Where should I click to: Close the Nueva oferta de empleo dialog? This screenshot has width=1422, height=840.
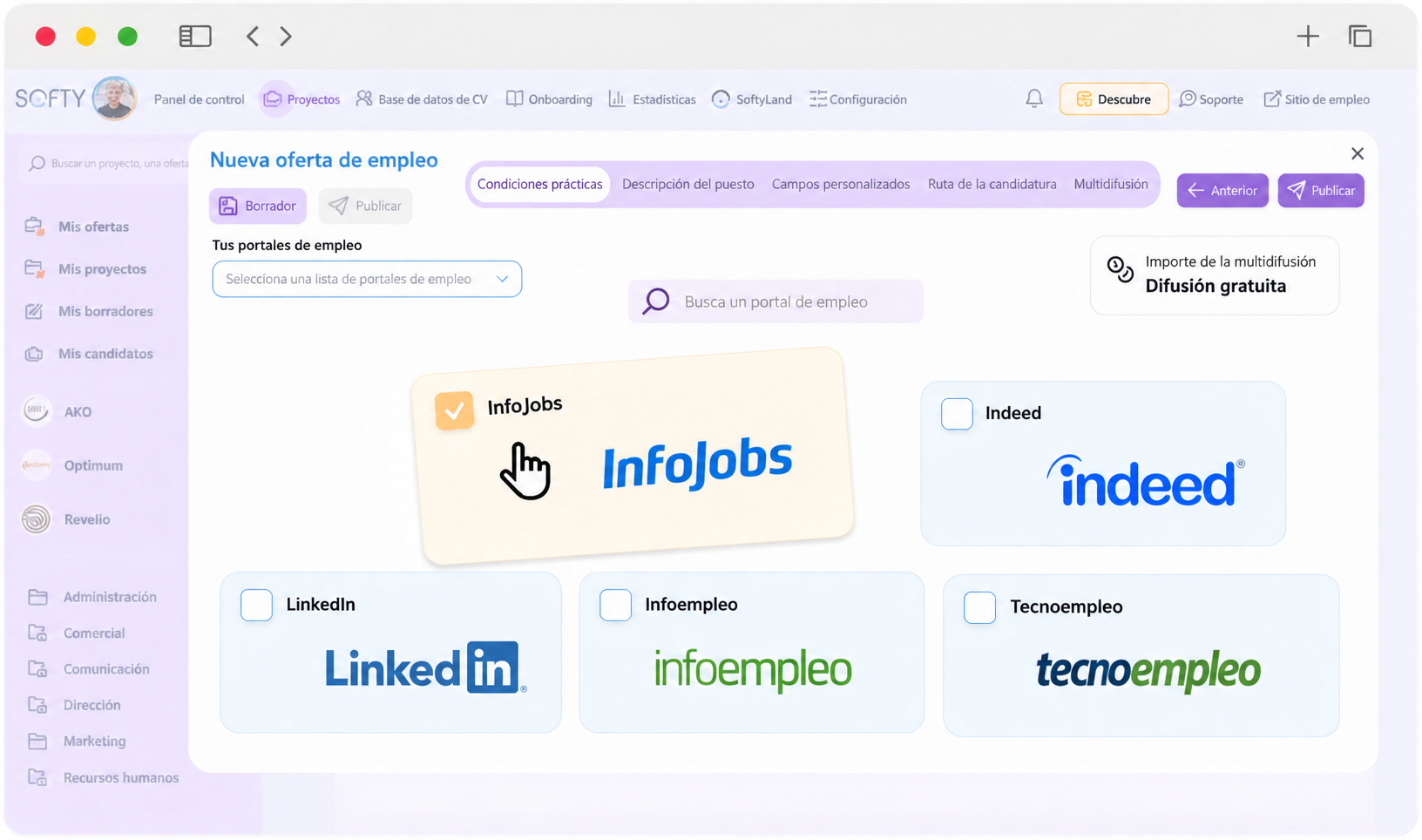(x=1358, y=153)
